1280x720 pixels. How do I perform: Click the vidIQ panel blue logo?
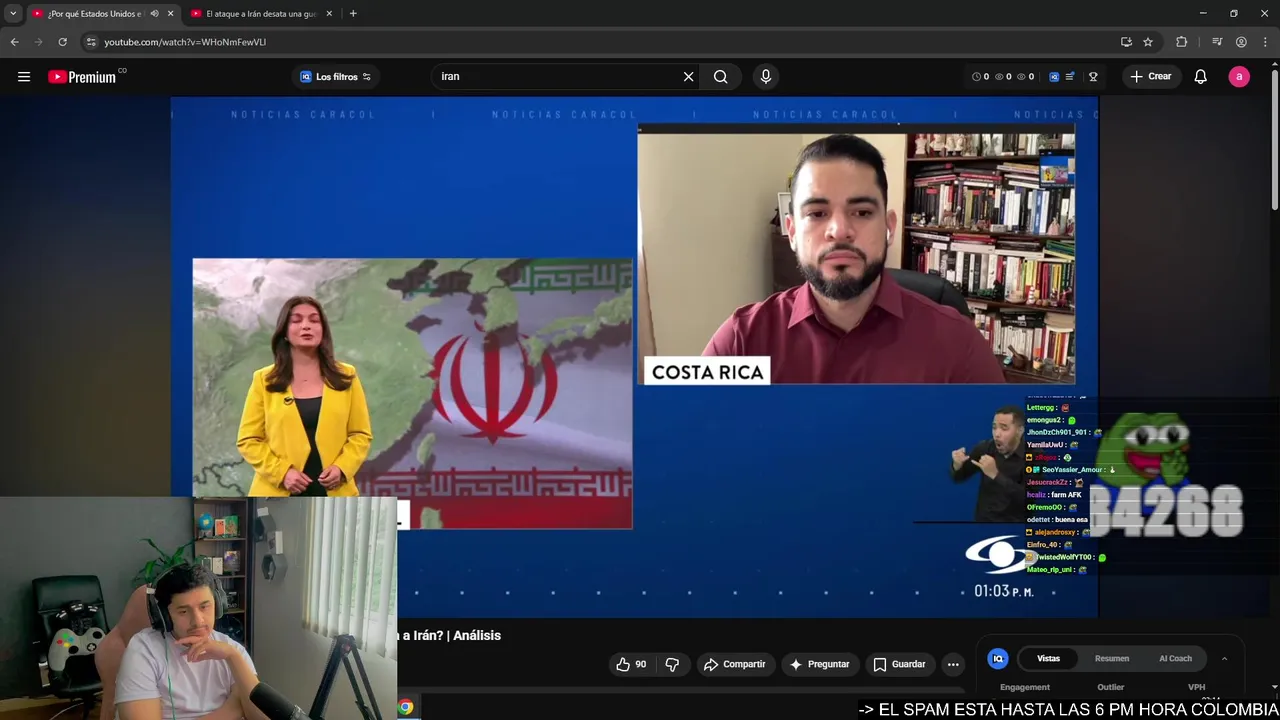click(997, 658)
